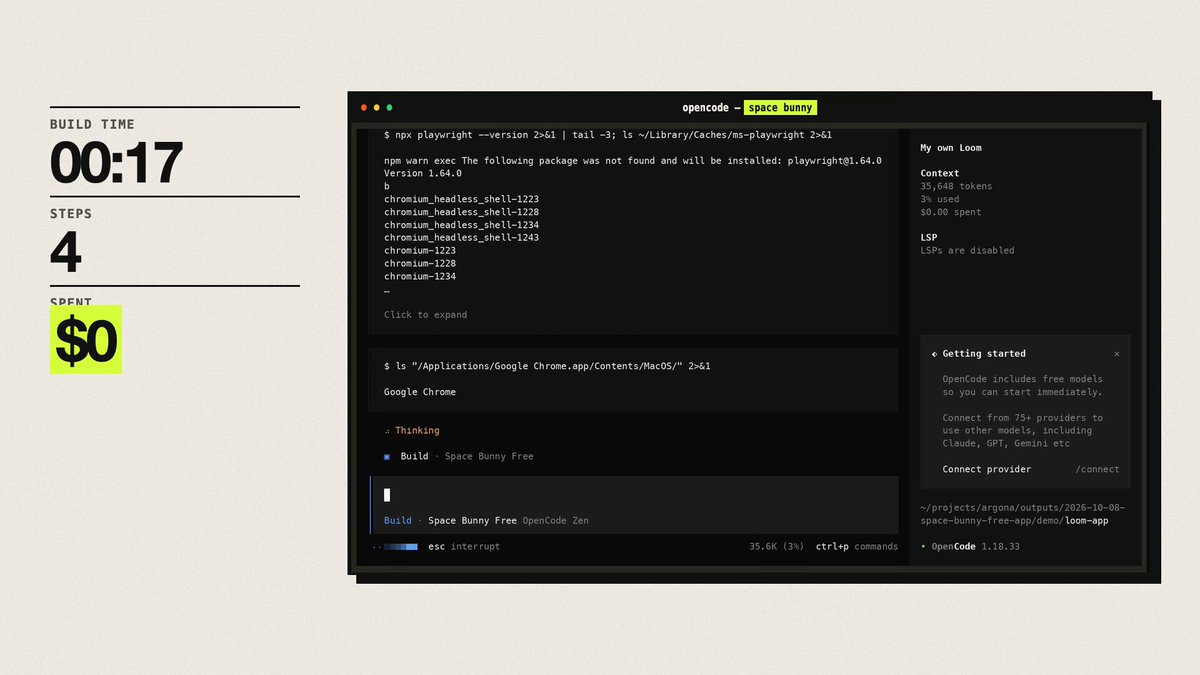Screen dimensions: 1200x675
Task: Click the 35.6K (3%) status readout
Action: point(777,547)
